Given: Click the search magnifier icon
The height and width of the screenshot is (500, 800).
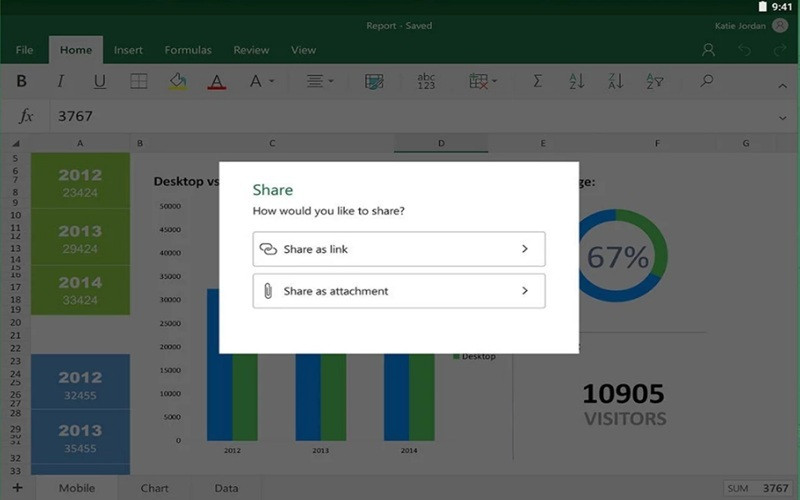Looking at the screenshot, I should (707, 81).
